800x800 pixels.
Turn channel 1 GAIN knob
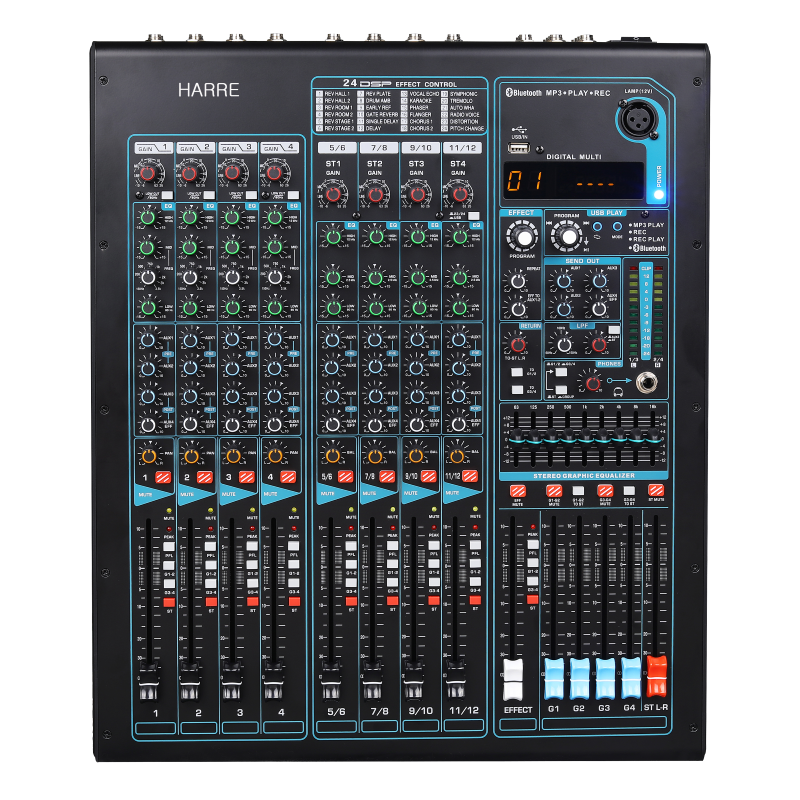pos(148,174)
